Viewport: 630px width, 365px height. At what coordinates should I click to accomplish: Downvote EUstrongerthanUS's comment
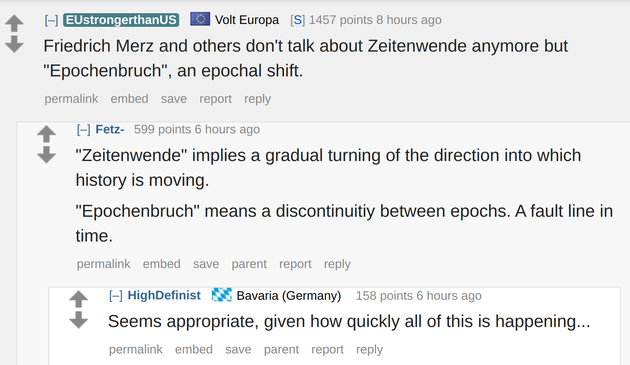point(14,44)
